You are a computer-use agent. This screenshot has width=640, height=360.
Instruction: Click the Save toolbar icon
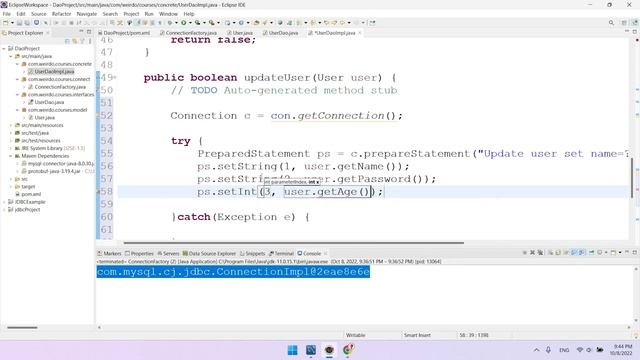(x=19, y=23)
